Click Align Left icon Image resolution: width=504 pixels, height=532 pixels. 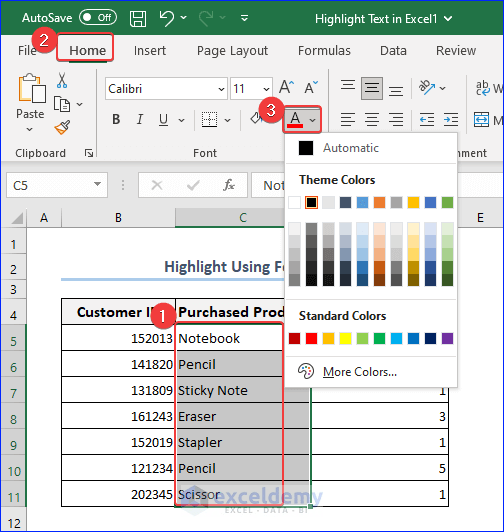348,119
